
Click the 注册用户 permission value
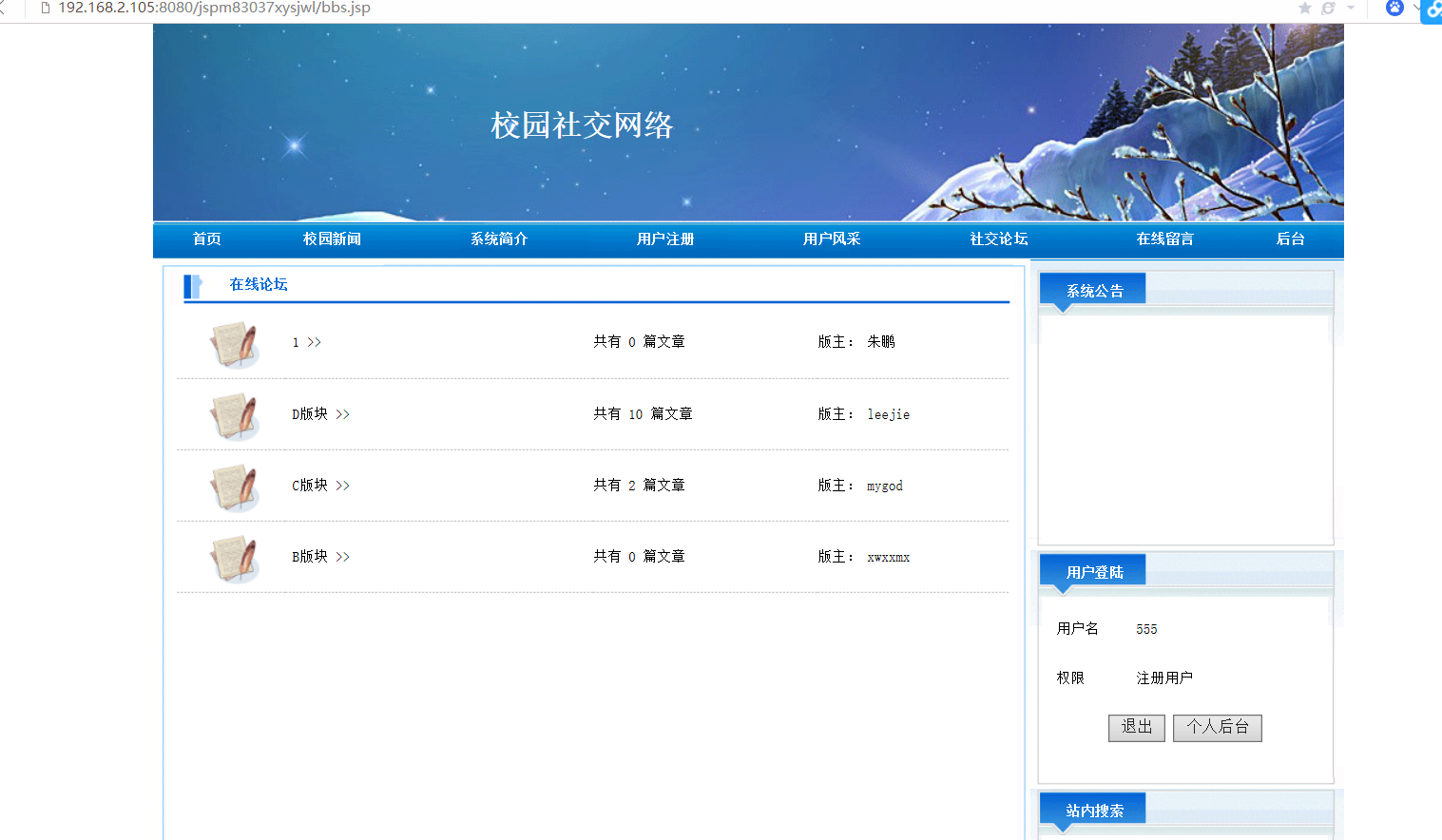[x=1164, y=678]
